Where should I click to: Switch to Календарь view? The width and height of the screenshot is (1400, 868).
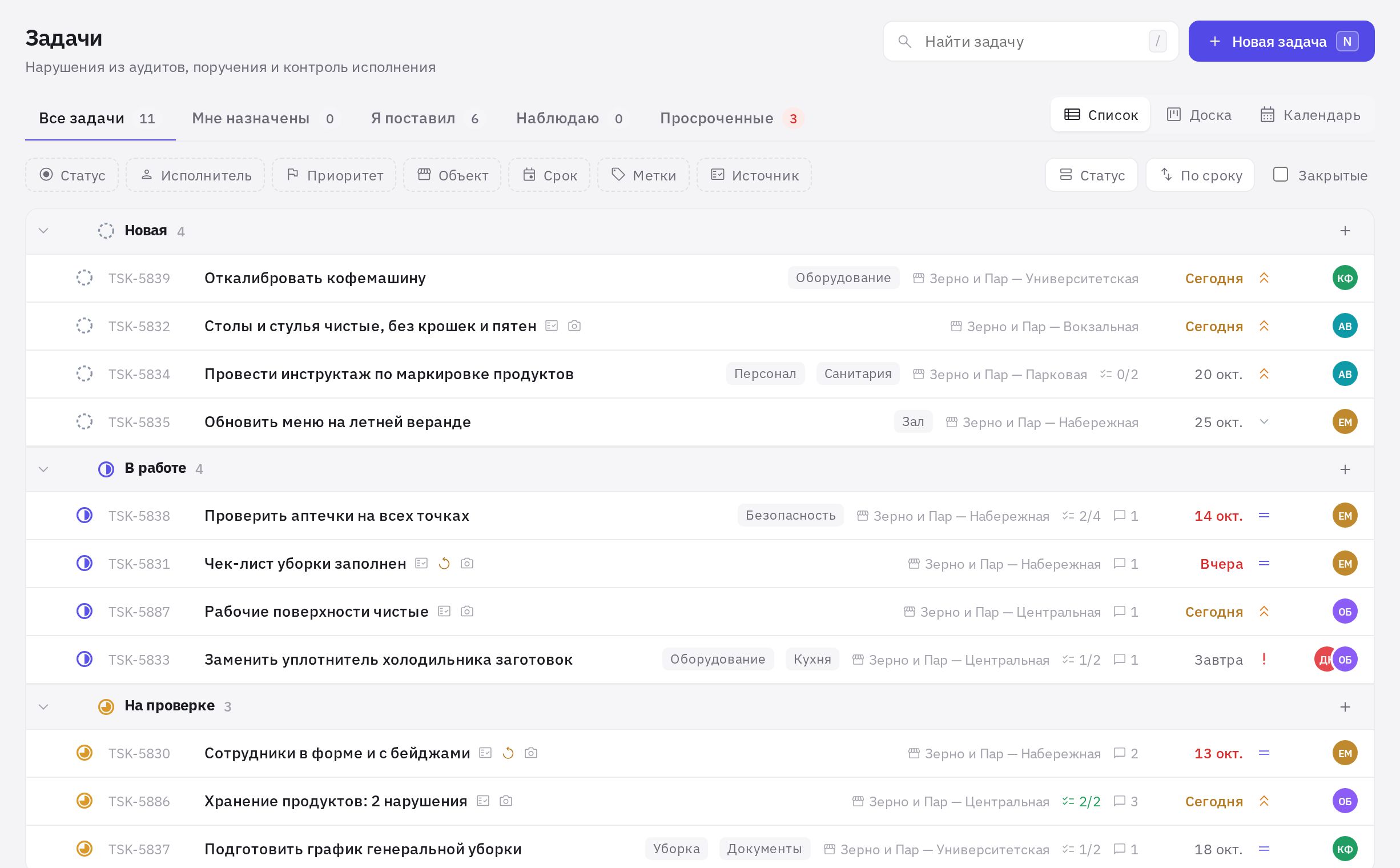click(1310, 115)
